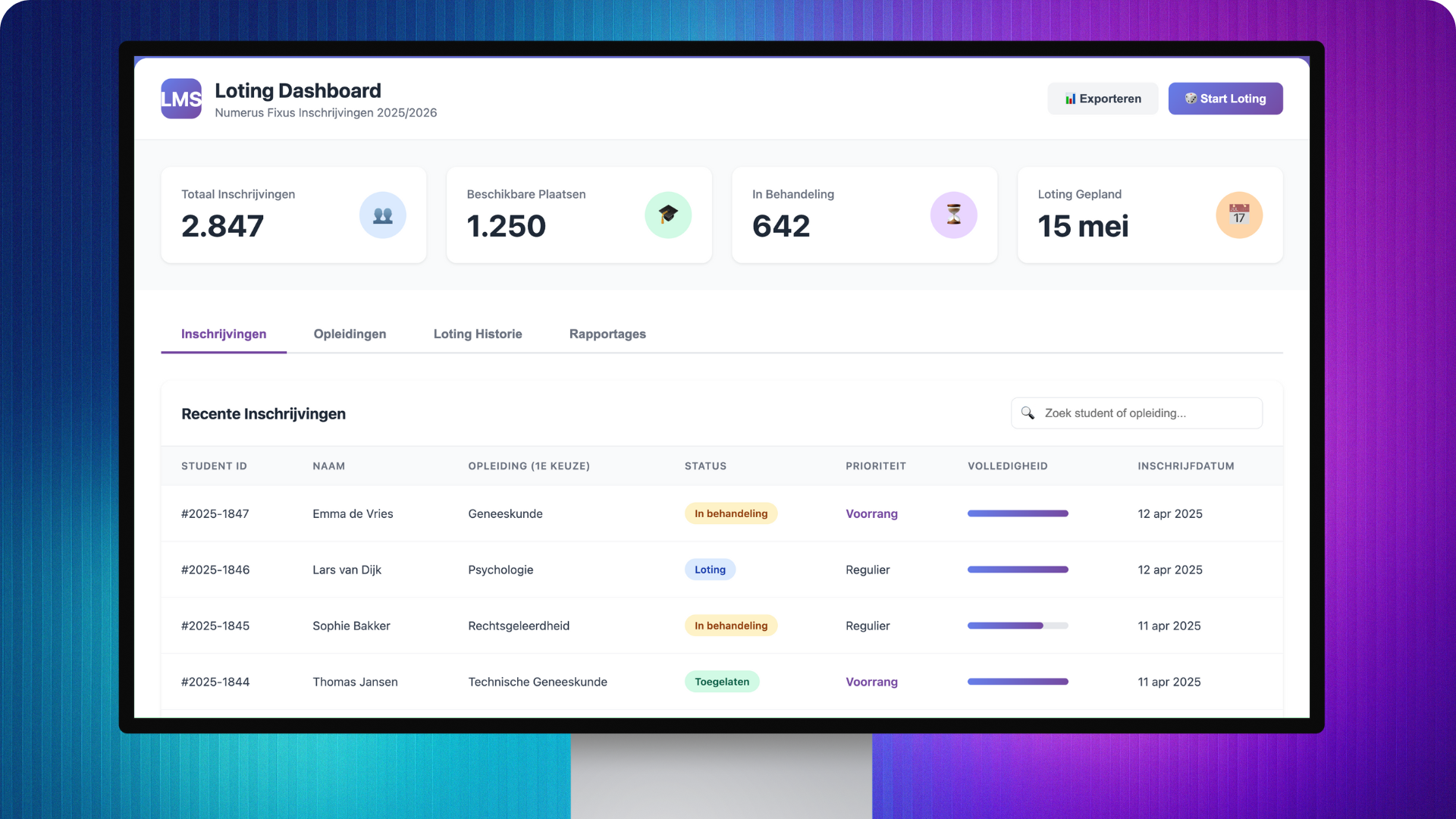The image size is (1456, 819).
Task: Go to the Rapportages tab
Action: (x=607, y=334)
